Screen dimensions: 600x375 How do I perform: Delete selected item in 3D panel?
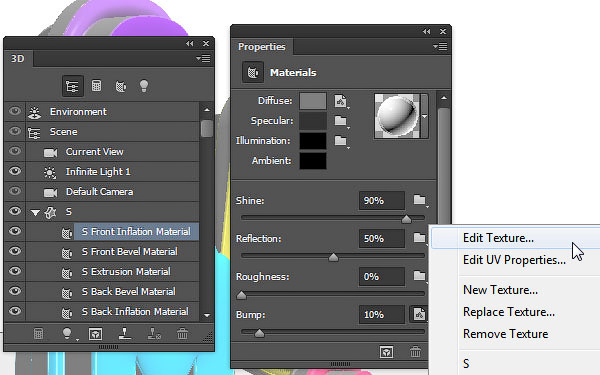[183, 334]
